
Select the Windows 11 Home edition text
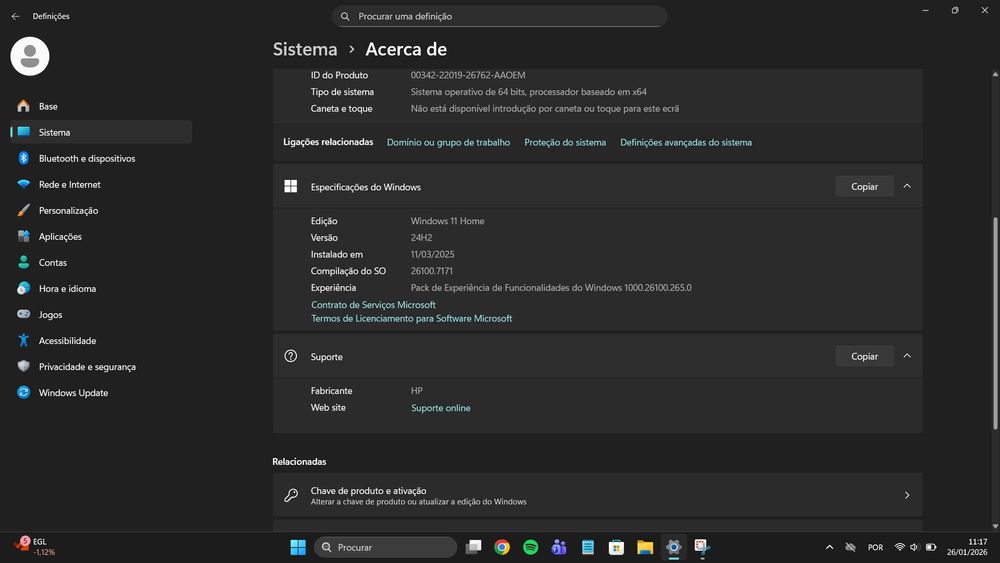pos(448,221)
